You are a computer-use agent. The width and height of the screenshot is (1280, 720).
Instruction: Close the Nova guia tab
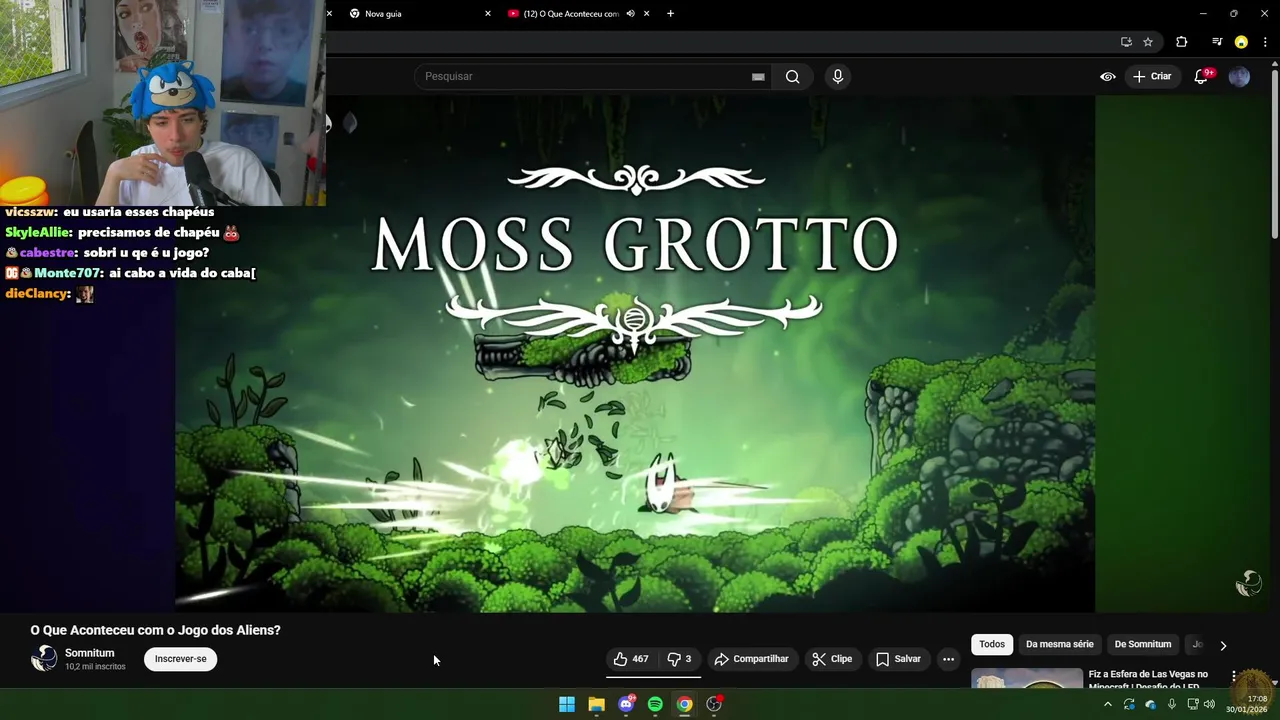(488, 14)
